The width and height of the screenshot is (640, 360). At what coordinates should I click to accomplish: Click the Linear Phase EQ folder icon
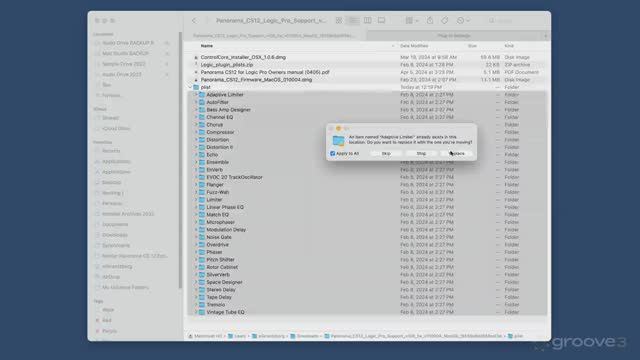point(202,207)
